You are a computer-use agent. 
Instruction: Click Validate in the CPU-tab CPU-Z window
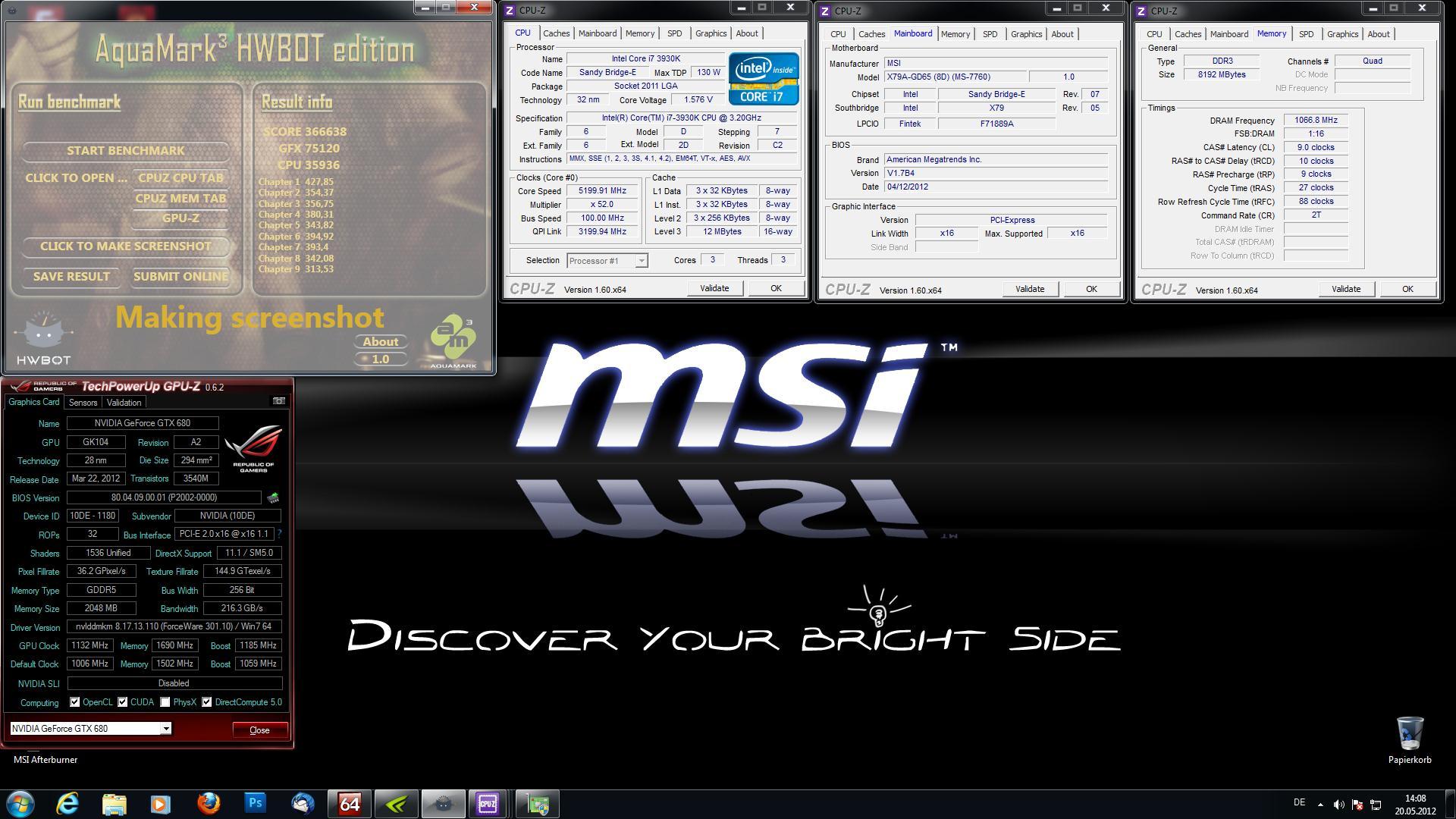[714, 288]
